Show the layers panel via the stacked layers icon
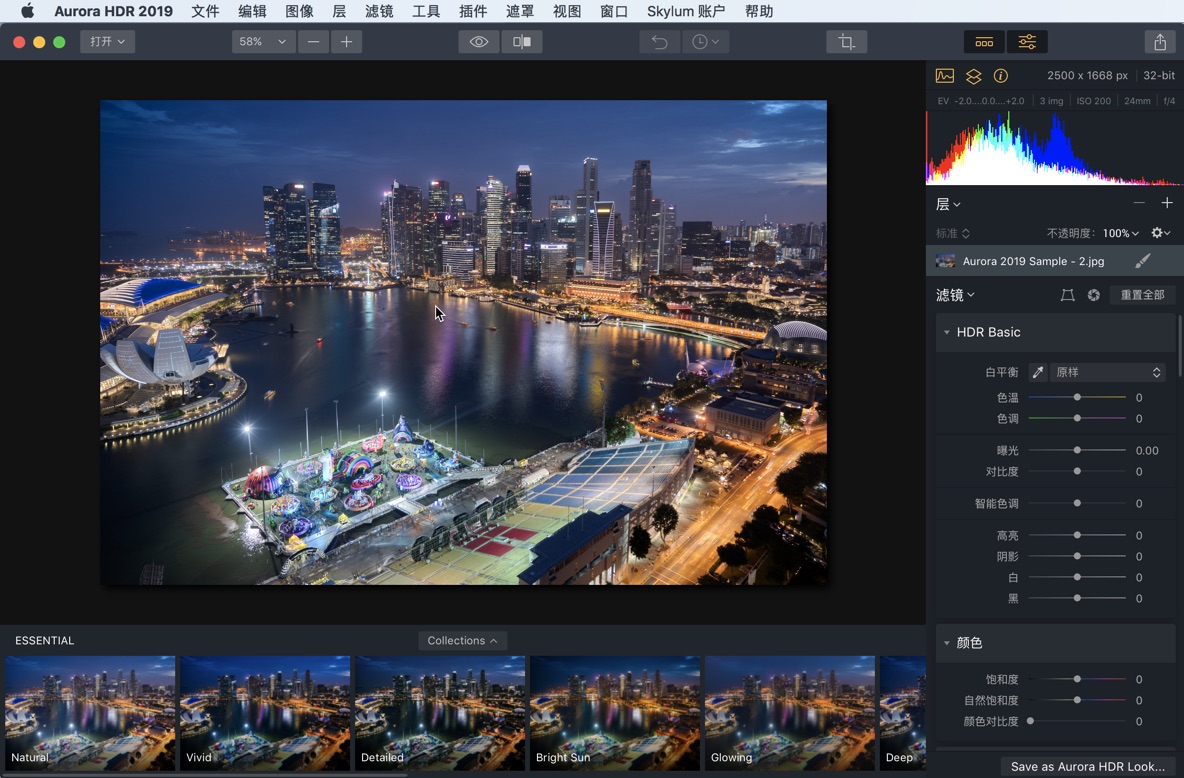This screenshot has height=778, width=1184. coord(973,75)
